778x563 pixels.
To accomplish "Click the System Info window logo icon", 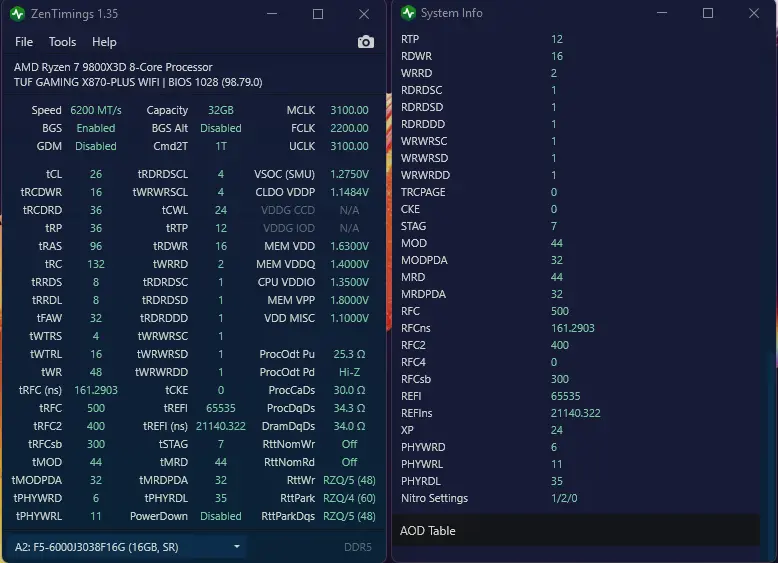I will [x=408, y=13].
